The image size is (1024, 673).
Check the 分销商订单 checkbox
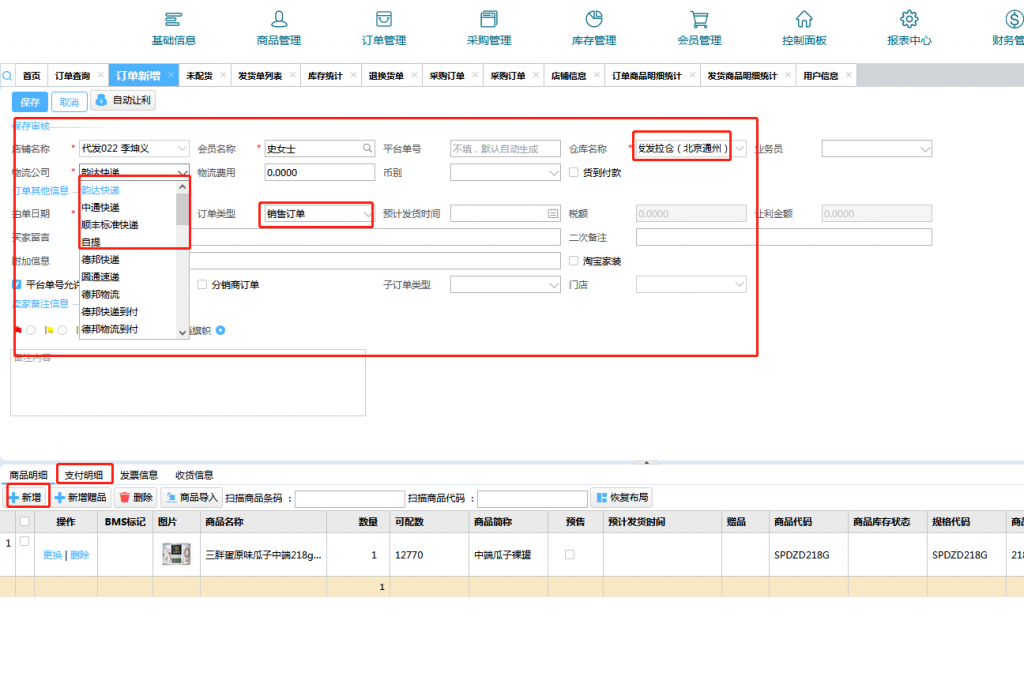click(x=202, y=285)
